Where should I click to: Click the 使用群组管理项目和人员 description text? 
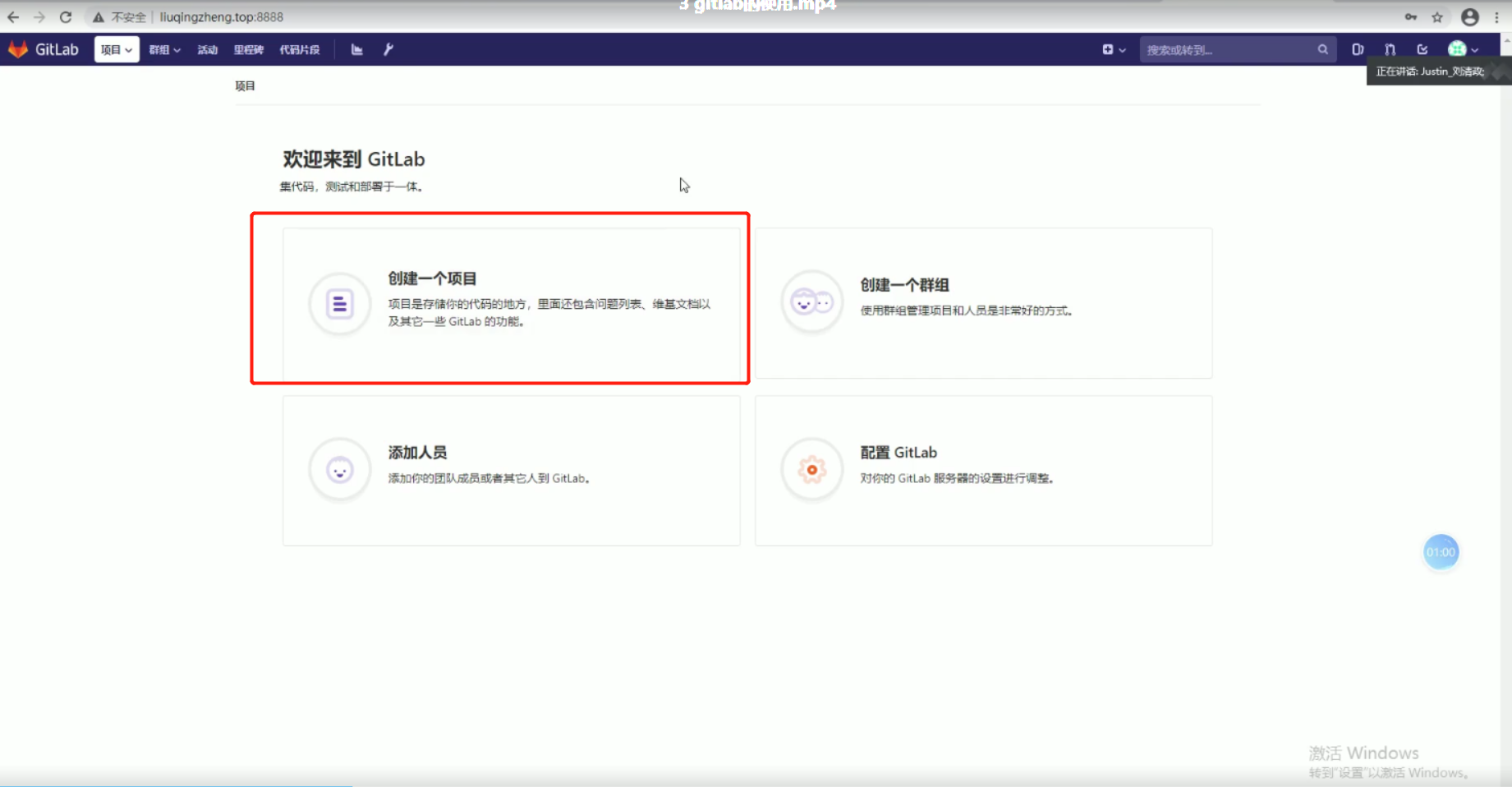click(x=967, y=311)
